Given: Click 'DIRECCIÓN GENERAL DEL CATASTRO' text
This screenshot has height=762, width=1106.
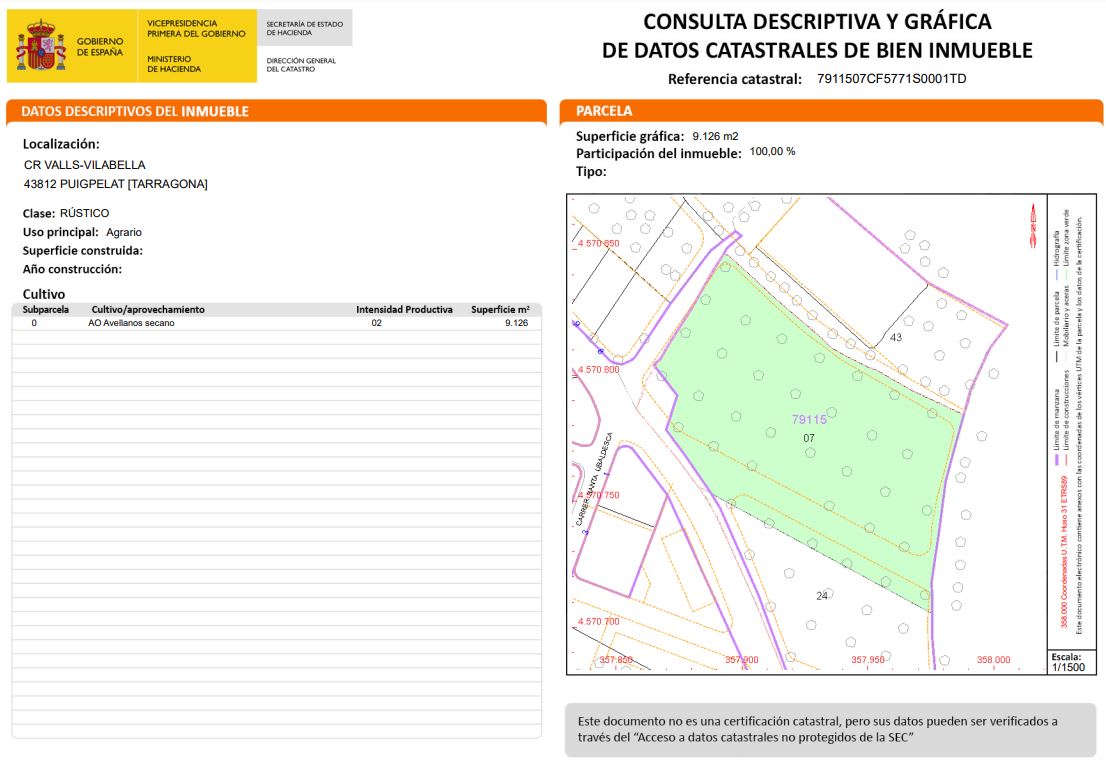Looking at the screenshot, I should 301,65.
